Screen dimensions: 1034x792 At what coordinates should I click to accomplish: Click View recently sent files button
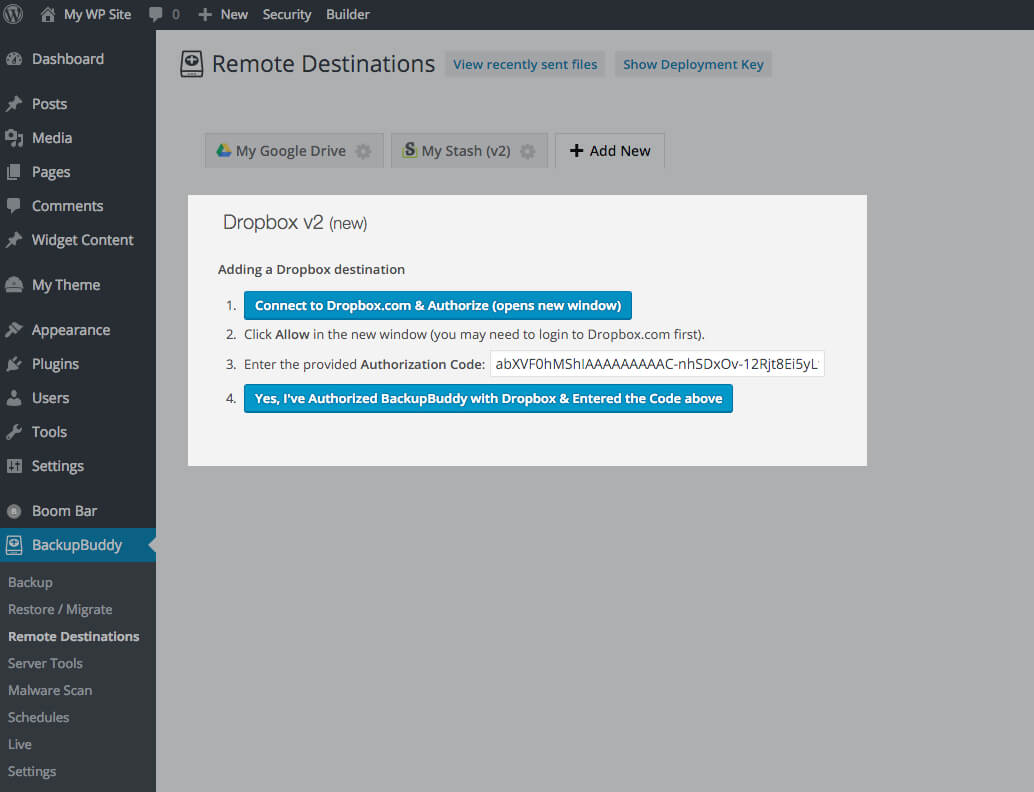(x=525, y=64)
